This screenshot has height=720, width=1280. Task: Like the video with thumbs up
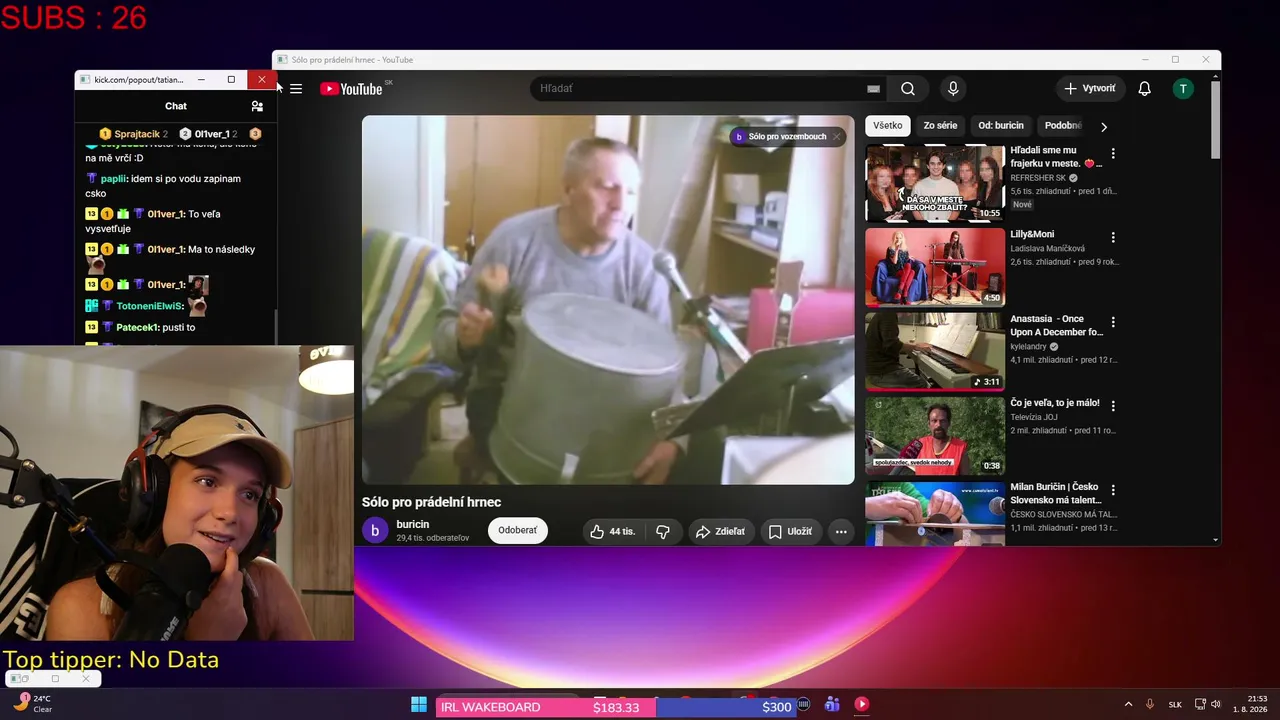click(612, 532)
